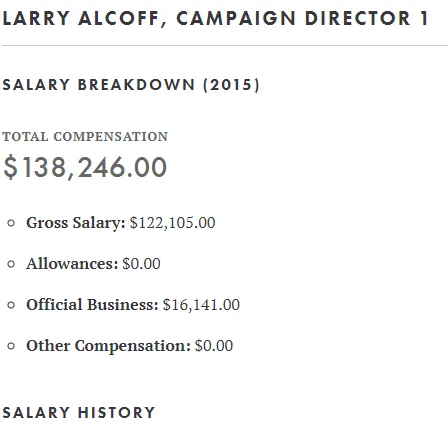448x424 pixels.
Task: Select the $122,105.00 gross salary value
Action: click(x=172, y=223)
